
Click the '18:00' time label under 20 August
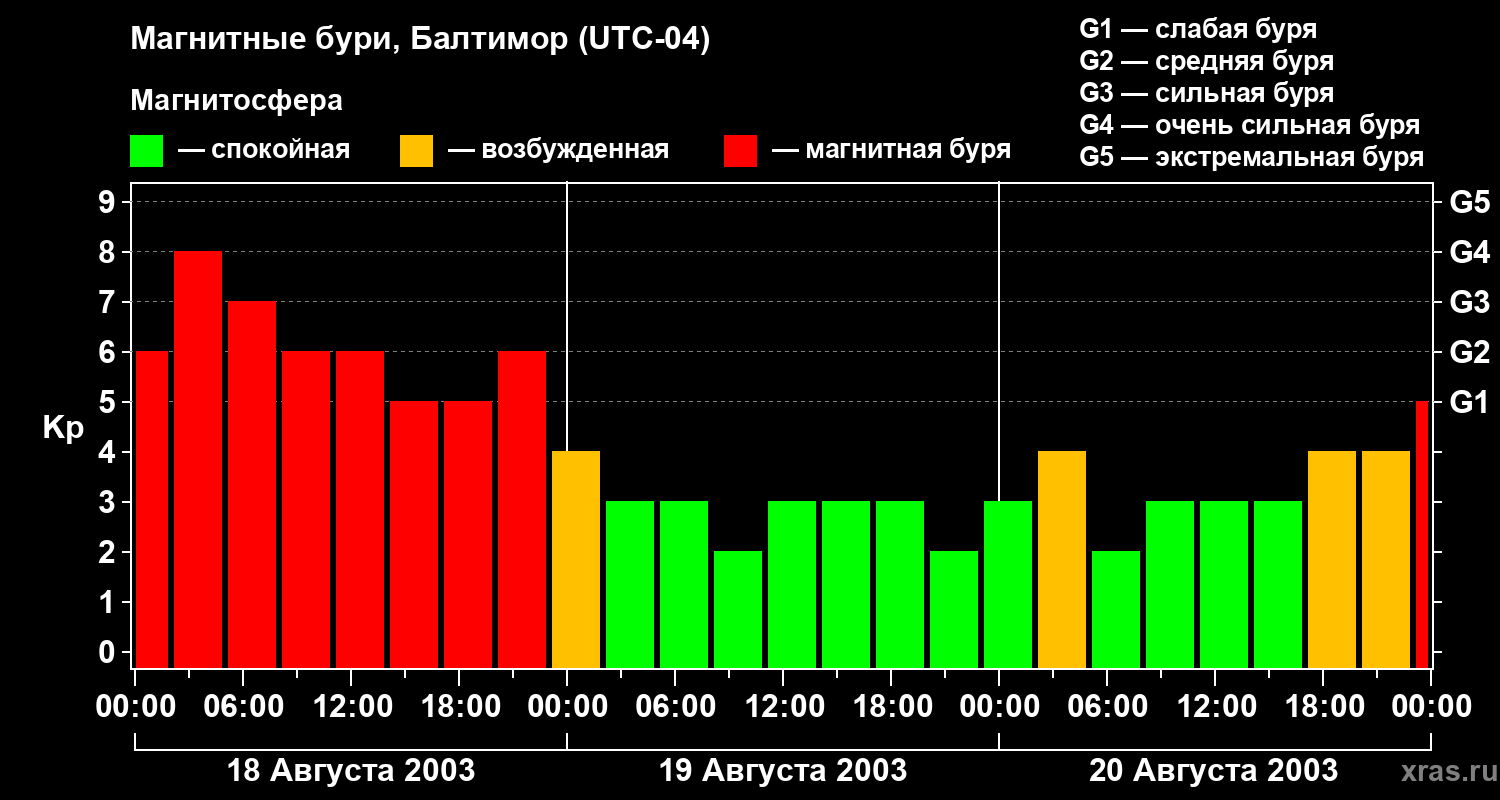pyautogui.click(x=1323, y=707)
